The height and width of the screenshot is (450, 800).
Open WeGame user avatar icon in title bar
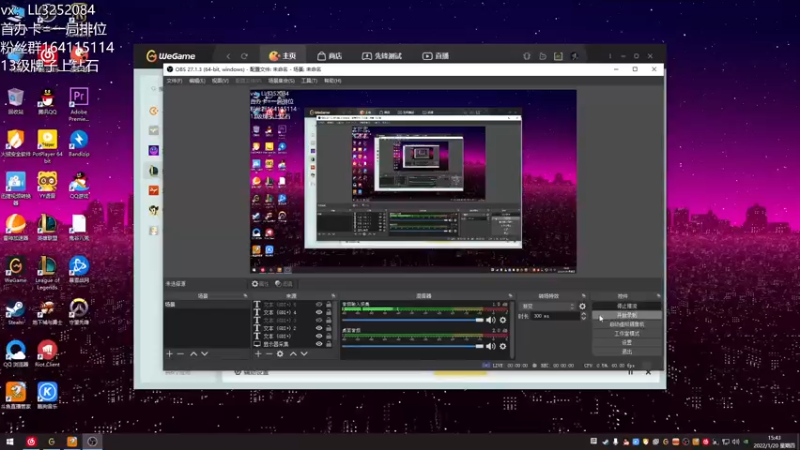tap(574, 56)
